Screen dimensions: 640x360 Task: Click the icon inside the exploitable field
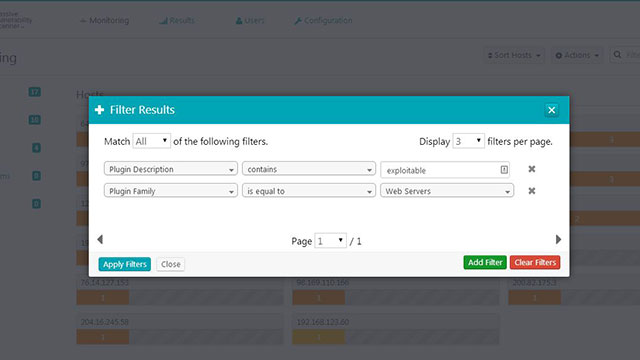pyautogui.click(x=504, y=169)
